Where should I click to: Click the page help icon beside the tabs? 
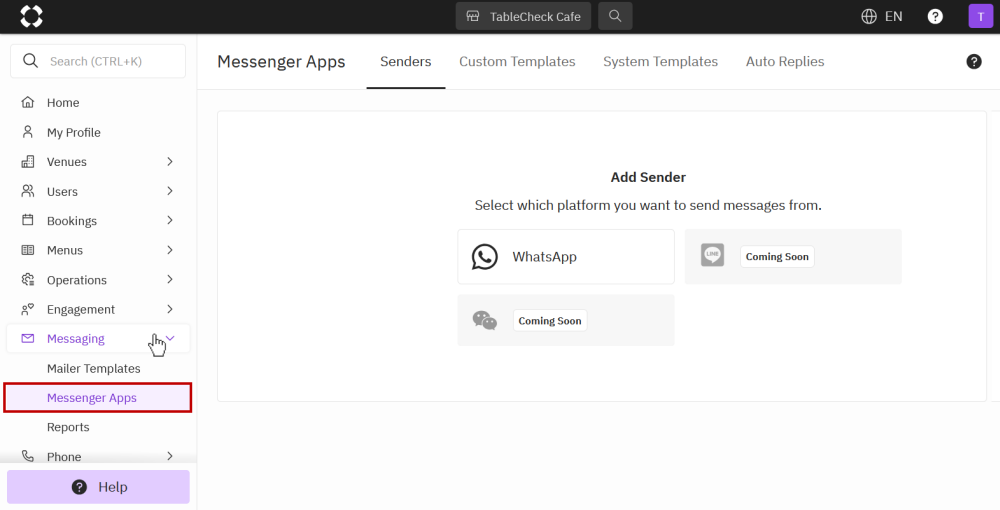(973, 61)
